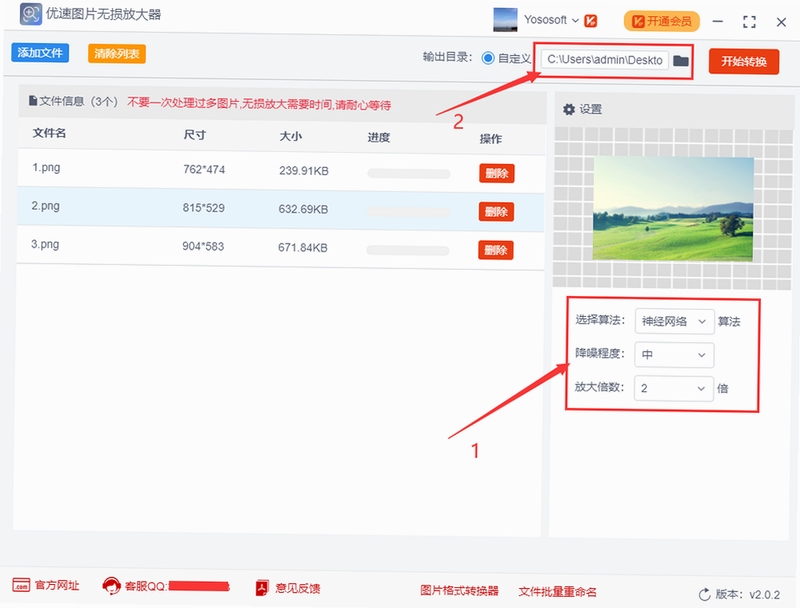Open the 文件批量重命名 link
800x608 pixels.
558,592
